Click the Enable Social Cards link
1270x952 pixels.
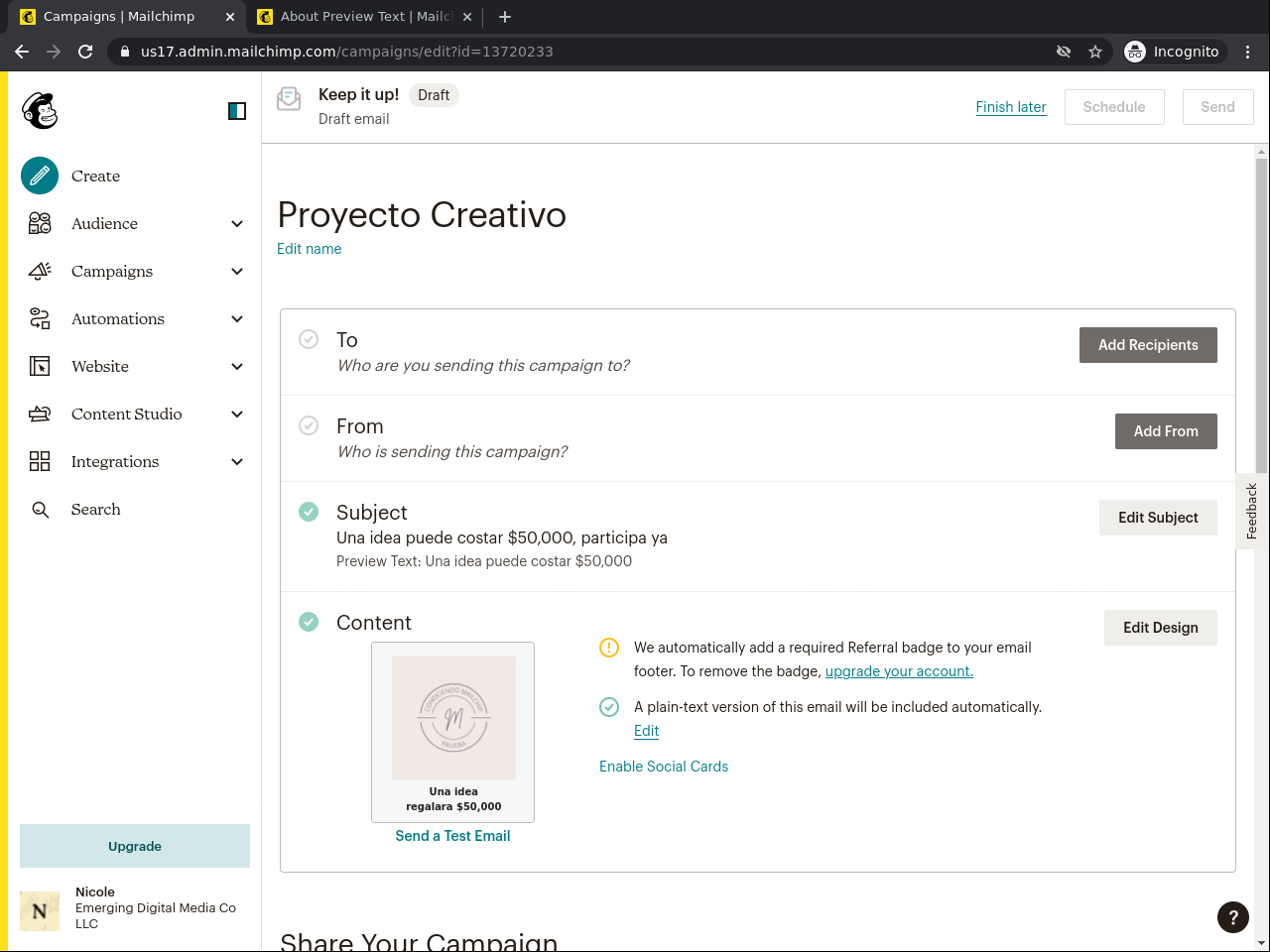point(664,767)
